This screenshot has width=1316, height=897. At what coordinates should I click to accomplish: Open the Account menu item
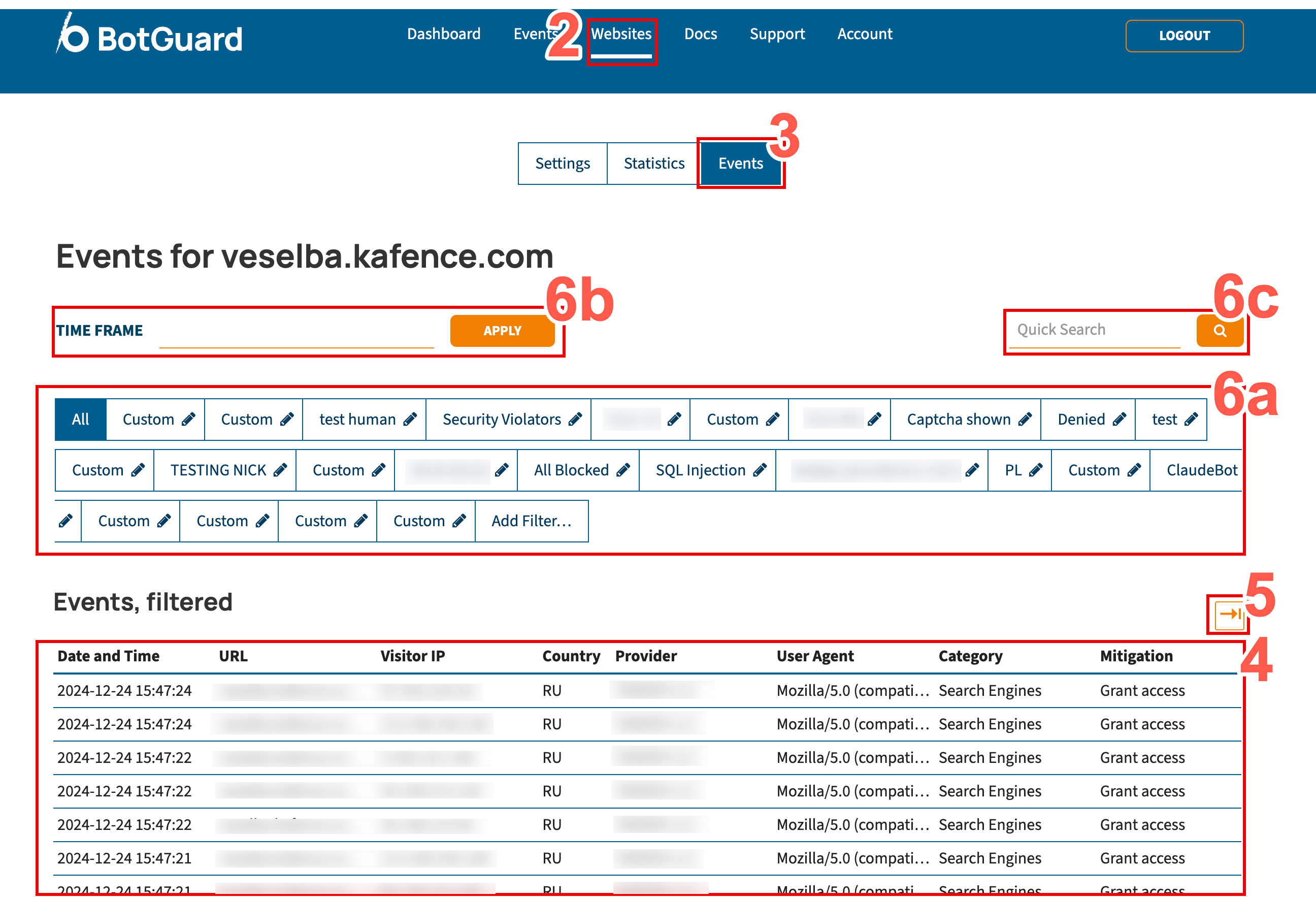[x=865, y=34]
